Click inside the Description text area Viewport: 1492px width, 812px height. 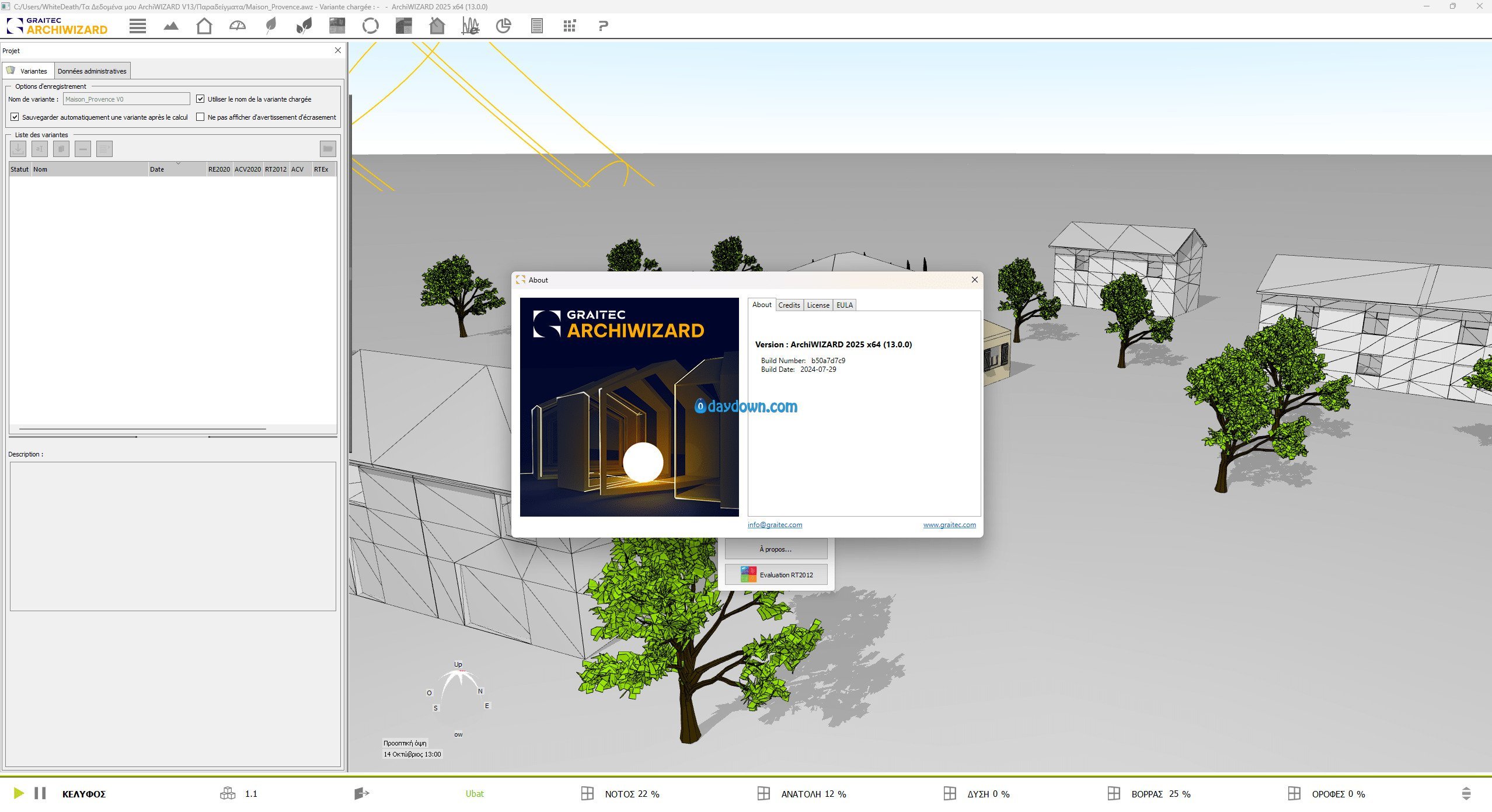[173, 536]
